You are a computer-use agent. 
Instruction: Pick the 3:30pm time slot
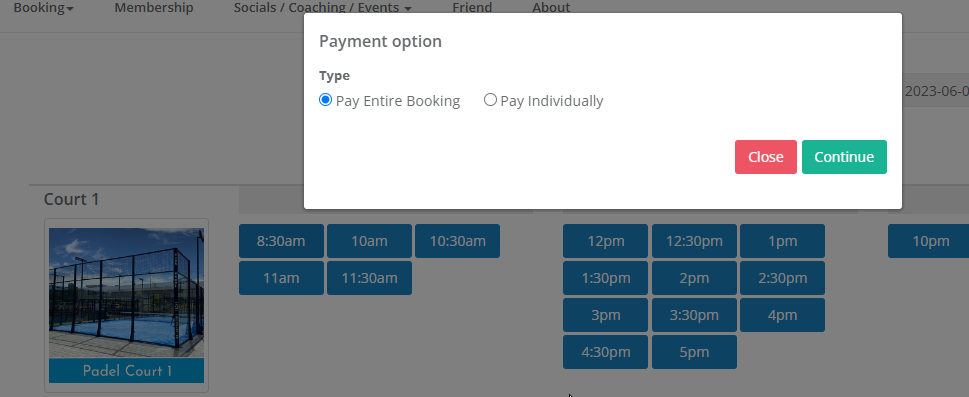click(694, 315)
